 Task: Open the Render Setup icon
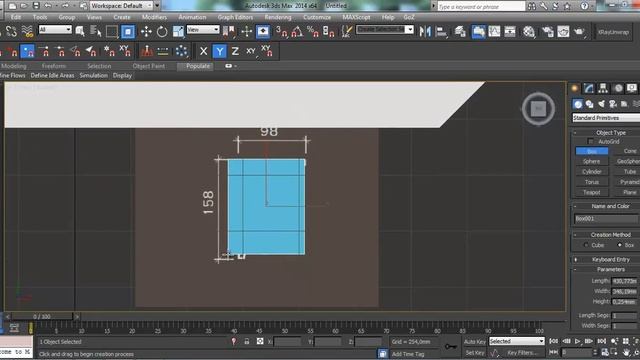[x=547, y=31]
